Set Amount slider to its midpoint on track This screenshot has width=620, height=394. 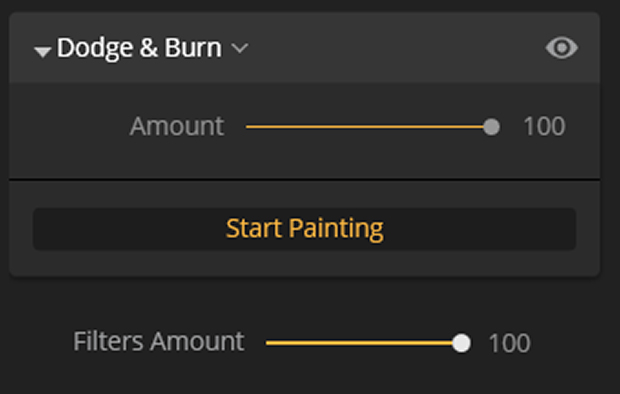369,127
